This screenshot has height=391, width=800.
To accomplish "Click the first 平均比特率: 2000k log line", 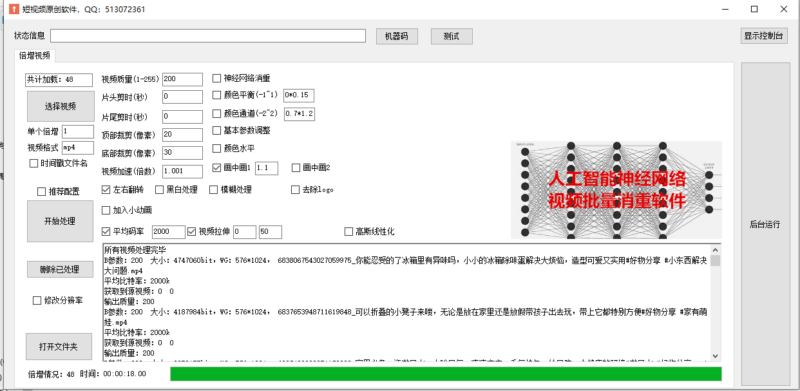I will (x=137, y=281).
